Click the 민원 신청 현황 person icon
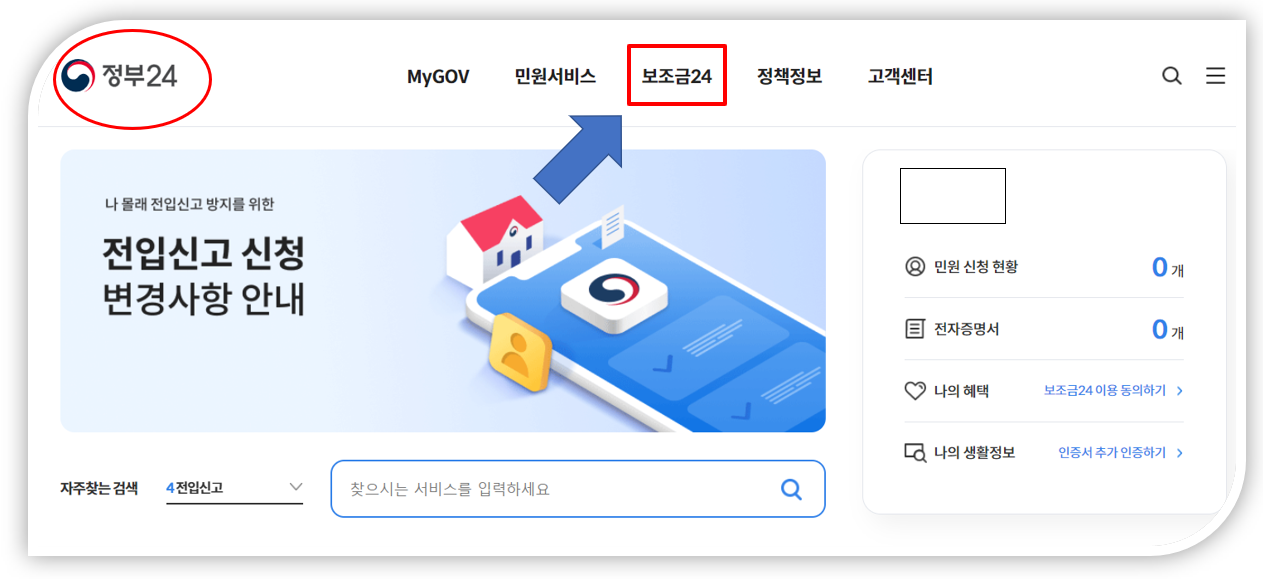Viewport: 1263px width, 579px height. point(914,267)
